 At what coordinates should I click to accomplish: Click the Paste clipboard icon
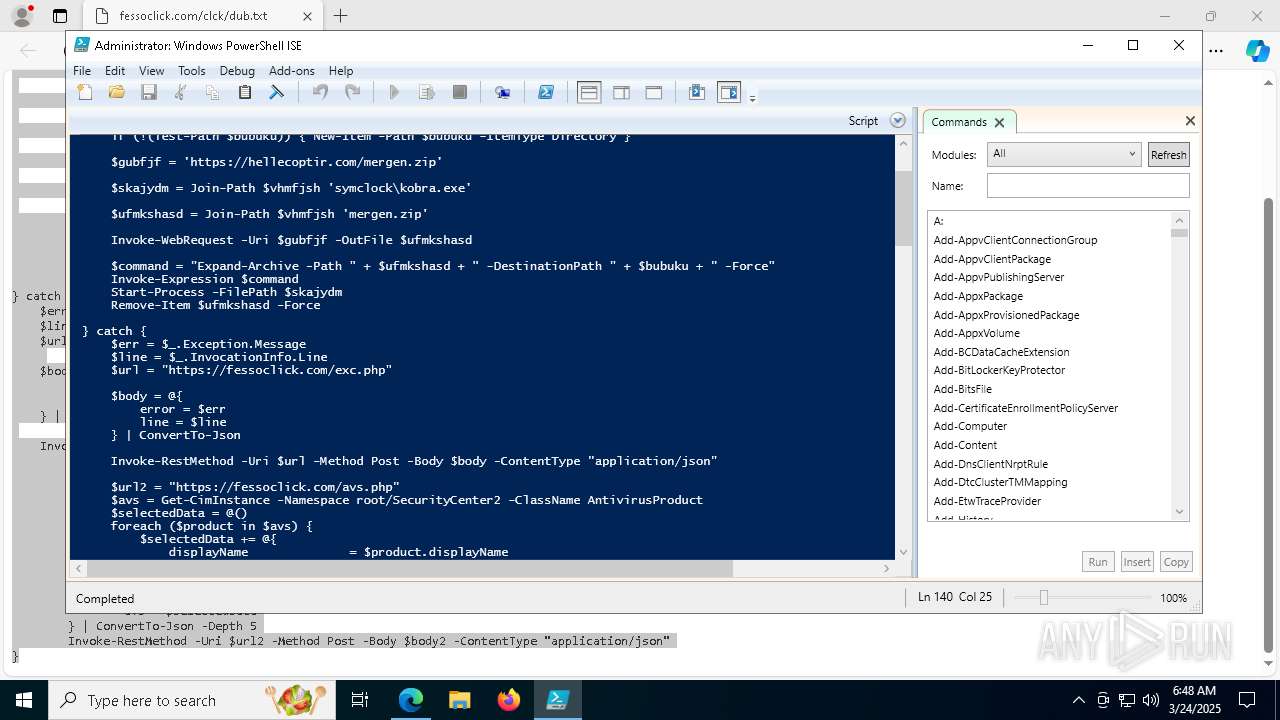[x=244, y=93]
